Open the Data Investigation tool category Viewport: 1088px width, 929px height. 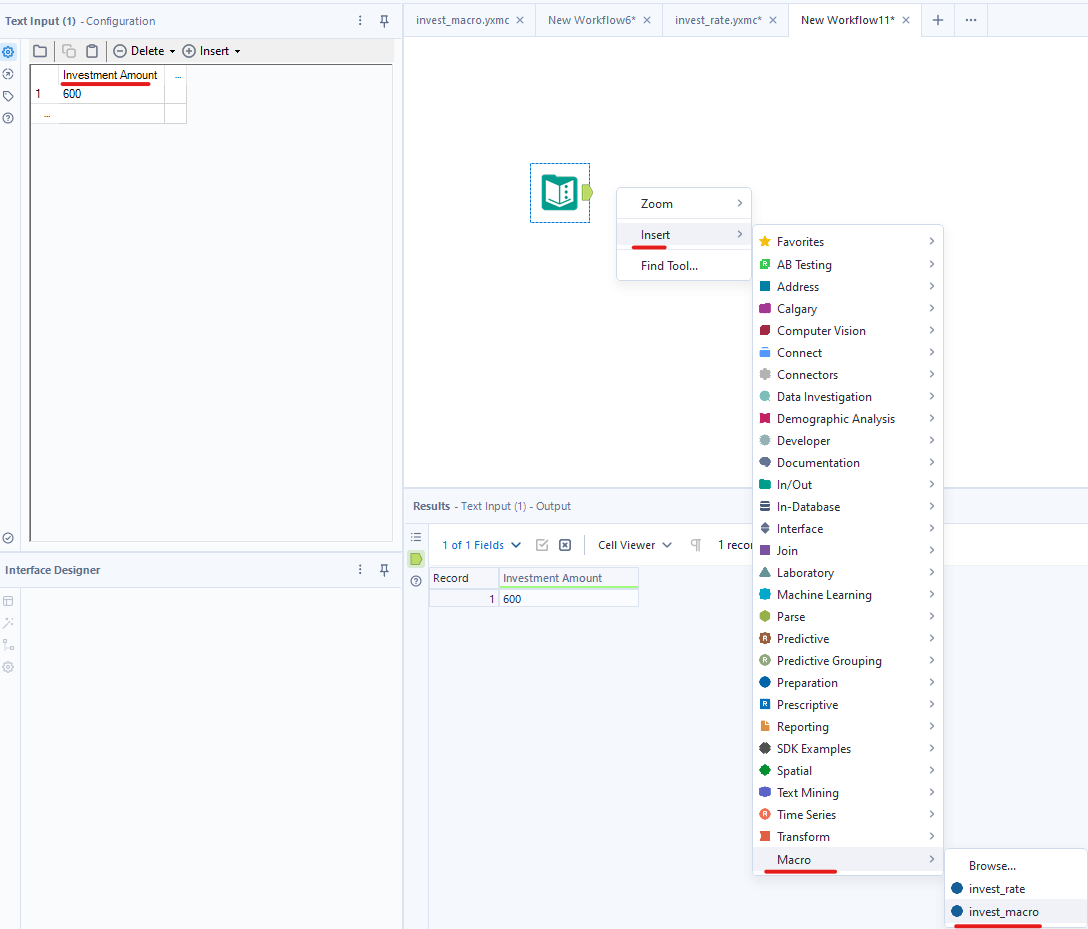847,397
